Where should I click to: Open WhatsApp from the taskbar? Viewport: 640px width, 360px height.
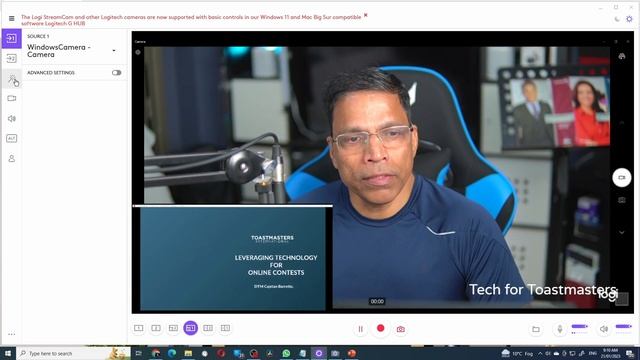pyautogui.click(x=286, y=353)
